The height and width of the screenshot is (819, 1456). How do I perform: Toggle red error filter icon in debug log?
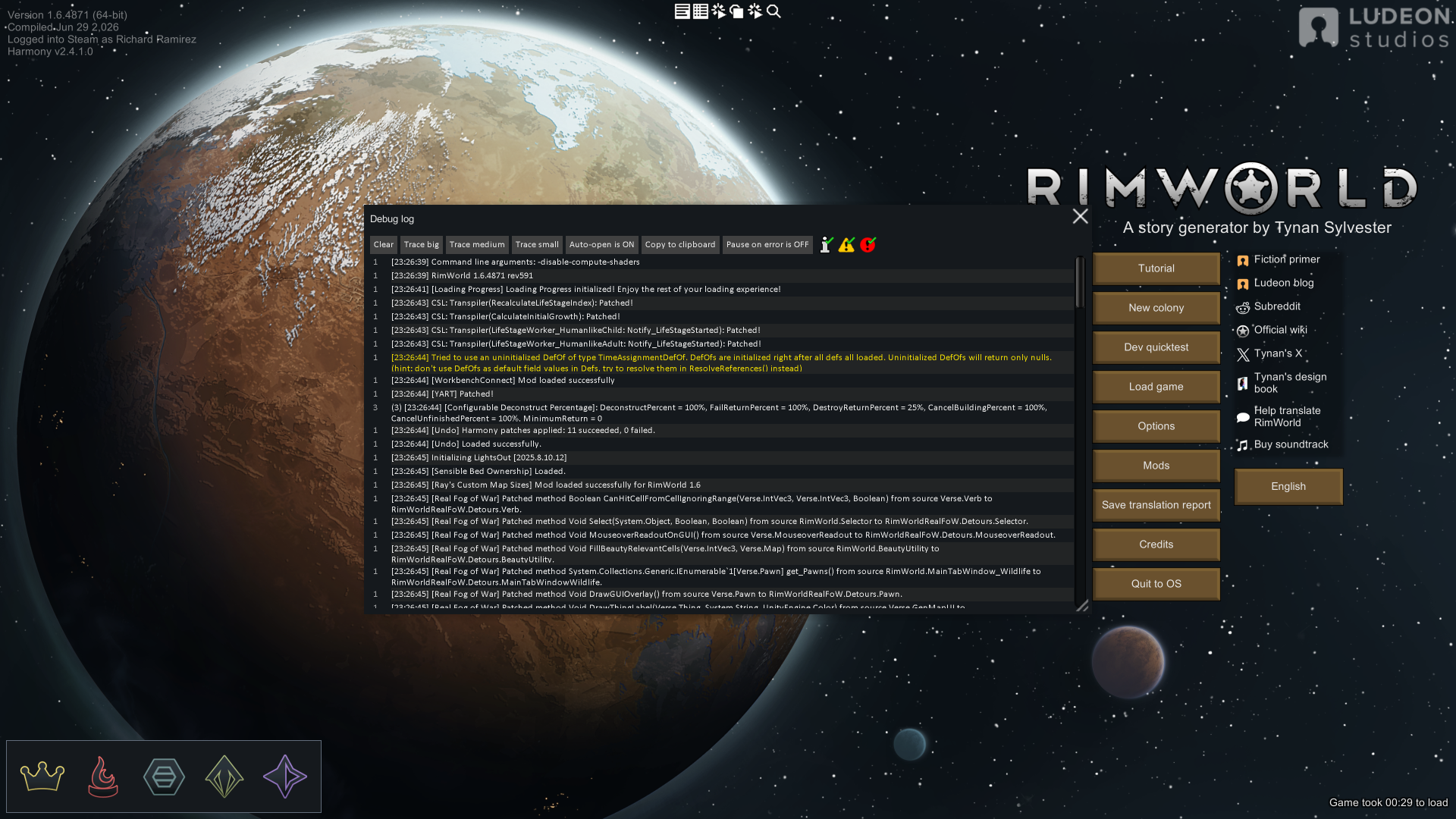click(x=868, y=244)
